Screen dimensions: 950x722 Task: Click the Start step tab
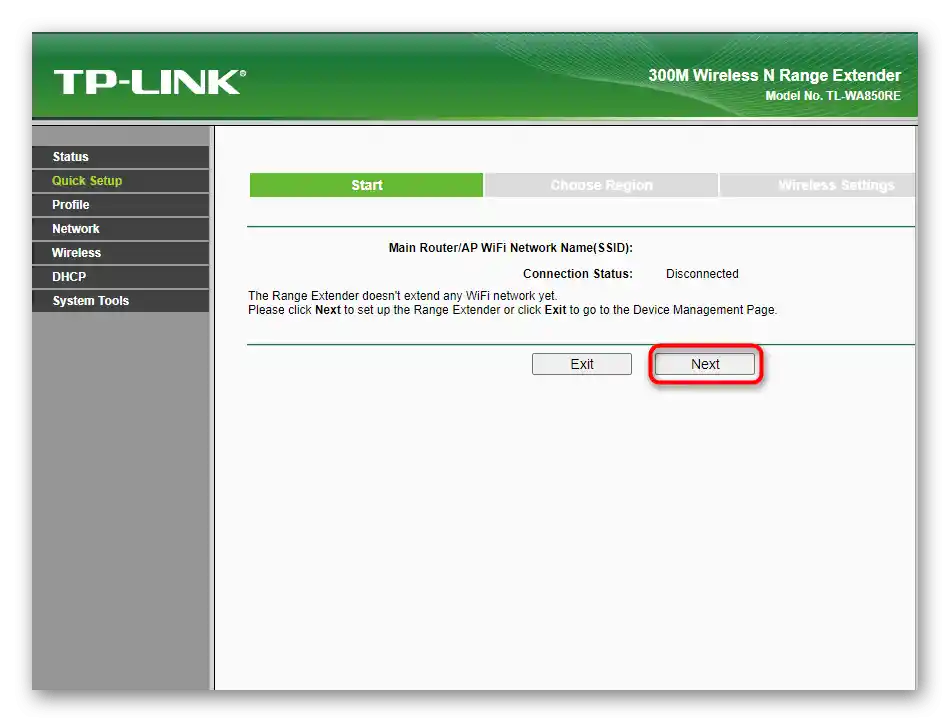[x=367, y=185]
